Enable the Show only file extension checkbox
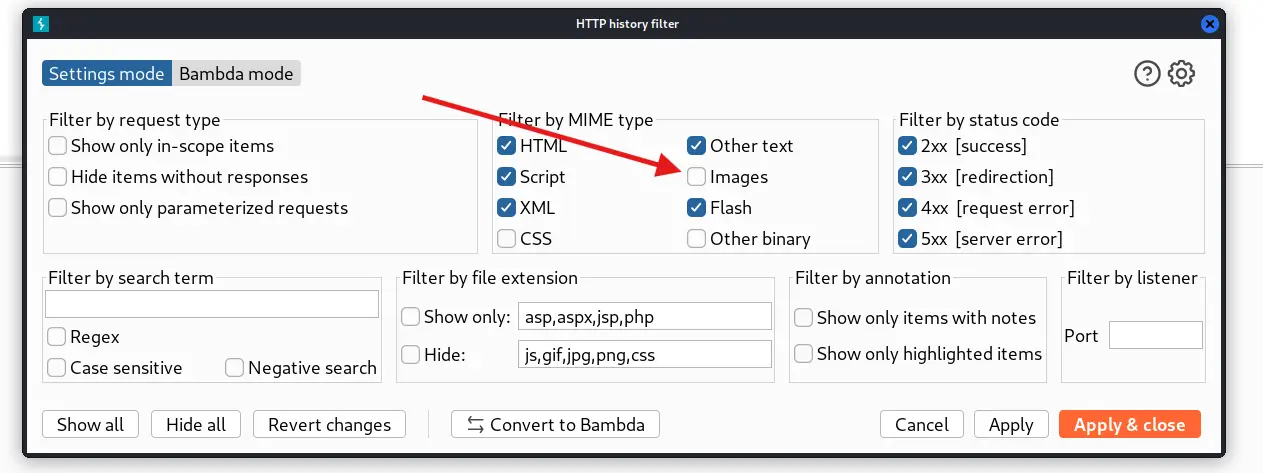The image size is (1263, 473). point(411,317)
